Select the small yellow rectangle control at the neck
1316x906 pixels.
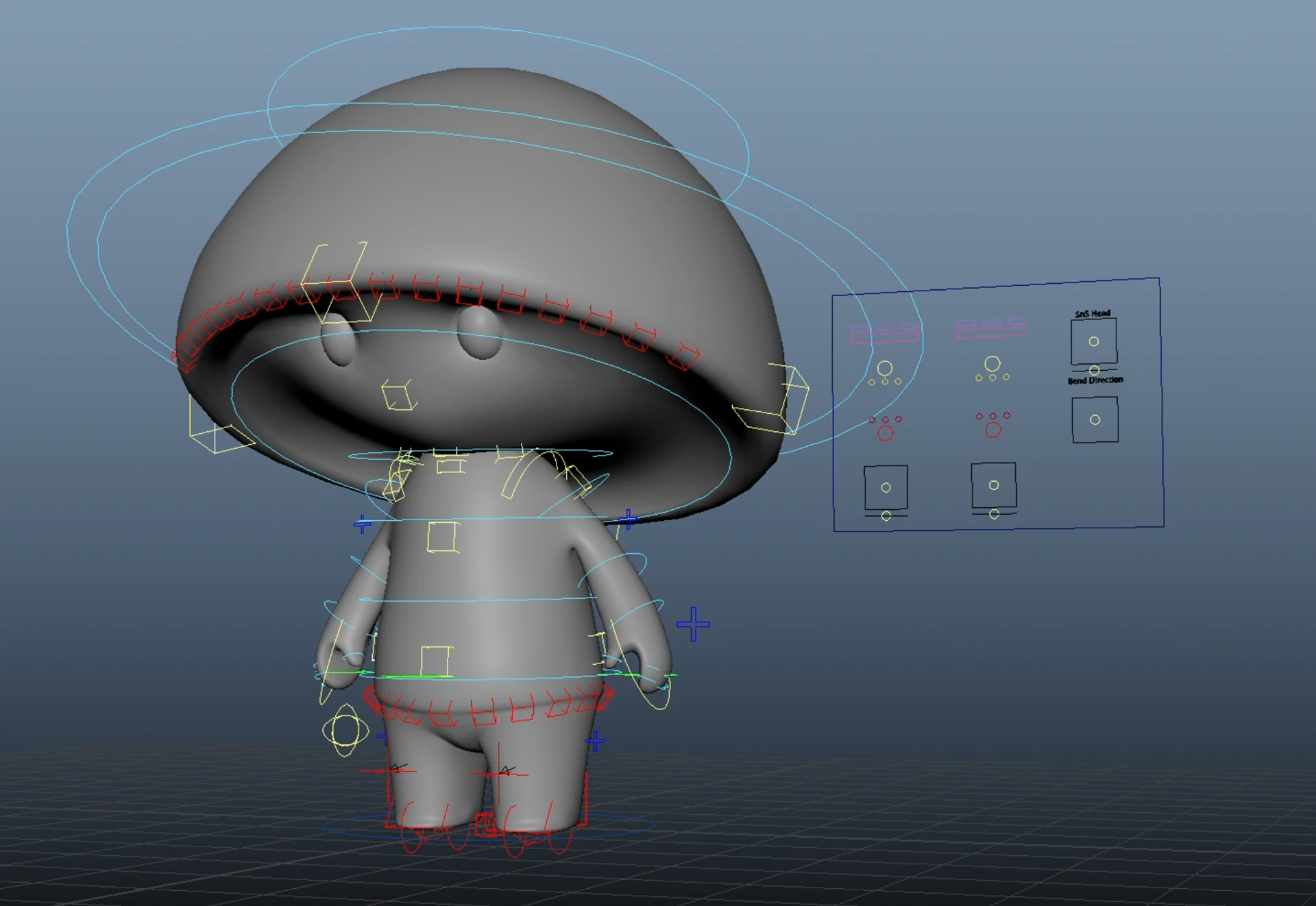tap(450, 466)
